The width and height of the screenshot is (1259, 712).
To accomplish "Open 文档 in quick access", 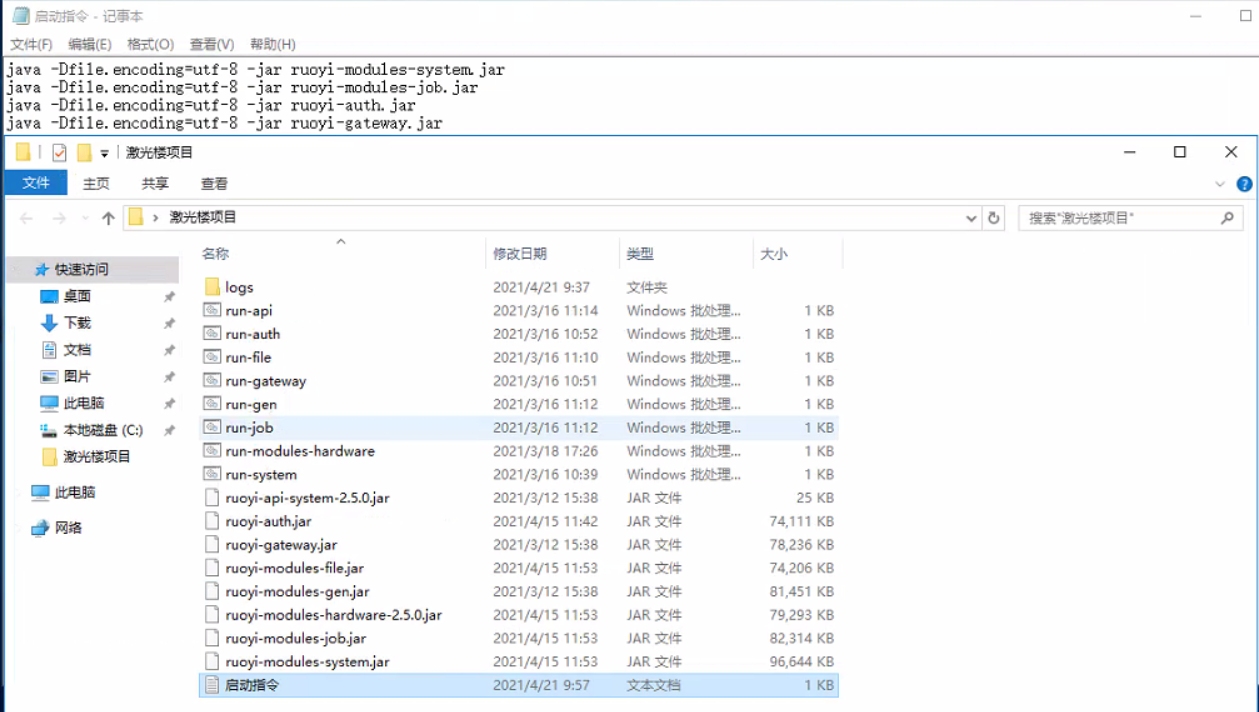I will [77, 350].
